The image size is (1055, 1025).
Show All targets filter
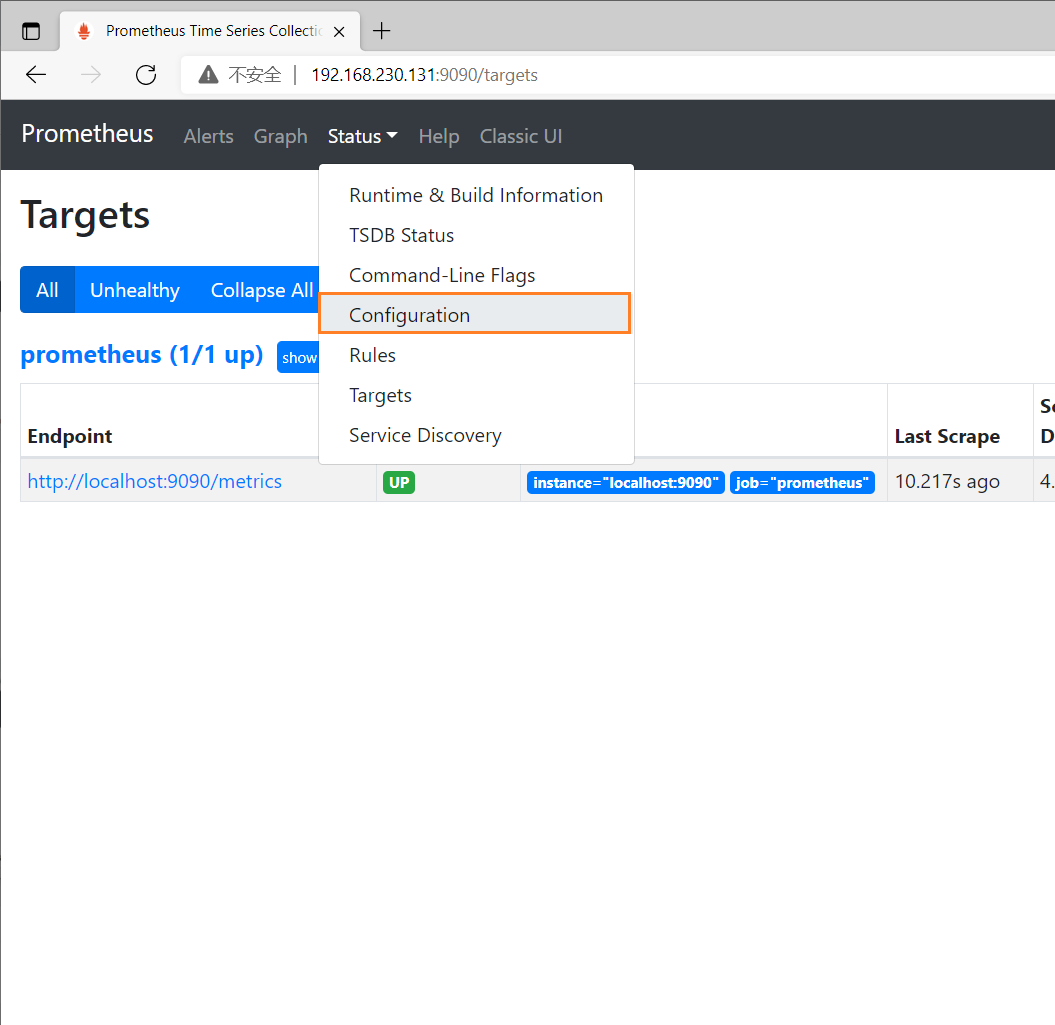click(47, 290)
